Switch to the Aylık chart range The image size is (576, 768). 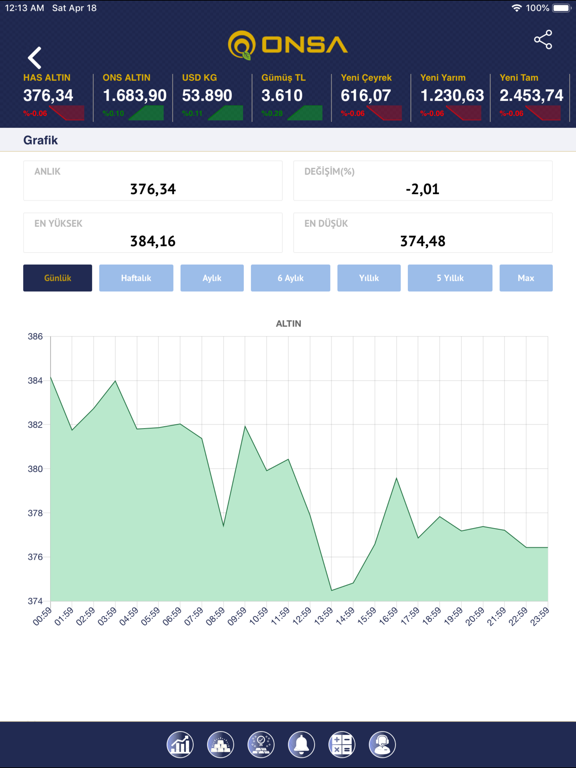click(212, 278)
